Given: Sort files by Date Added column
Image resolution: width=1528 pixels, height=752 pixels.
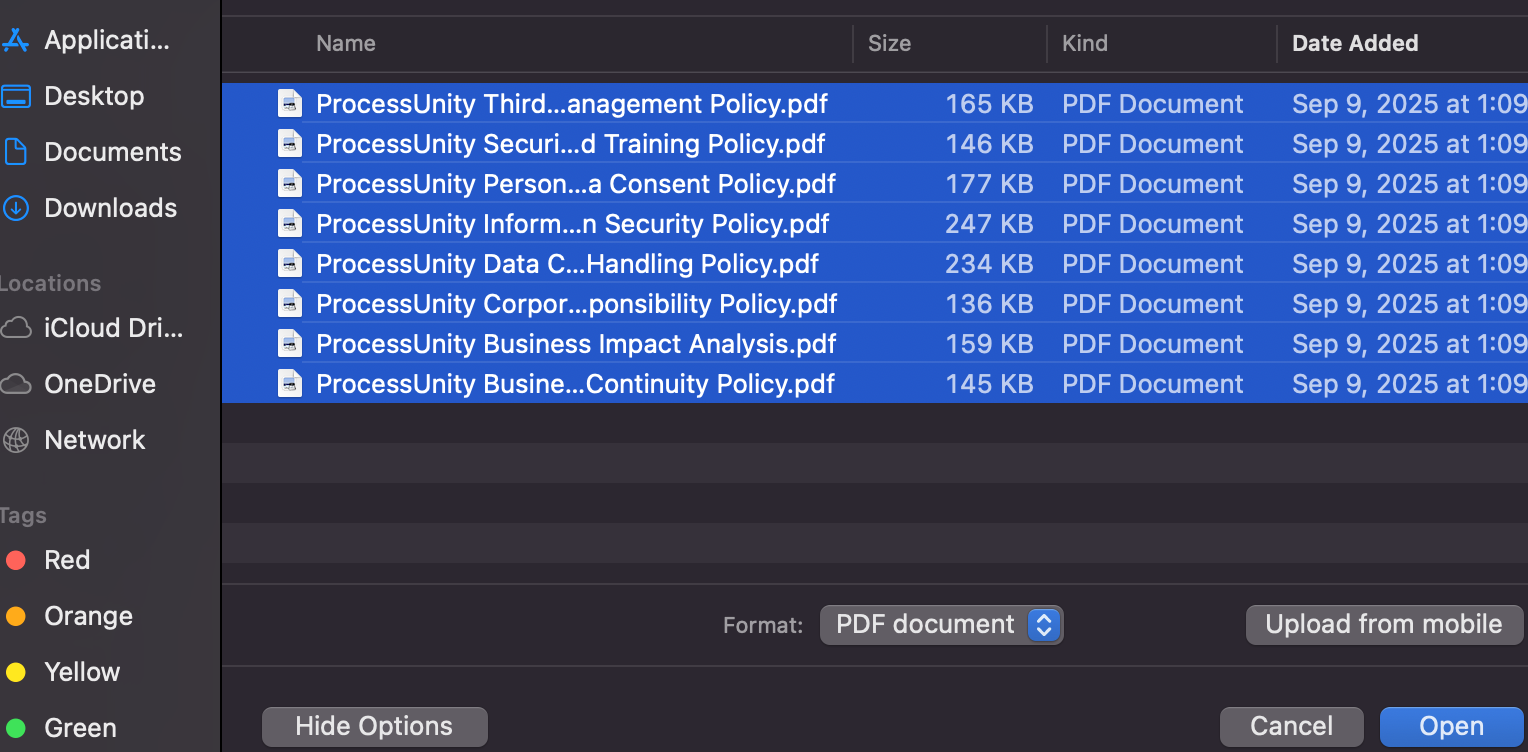Looking at the screenshot, I should pyautogui.click(x=1355, y=43).
